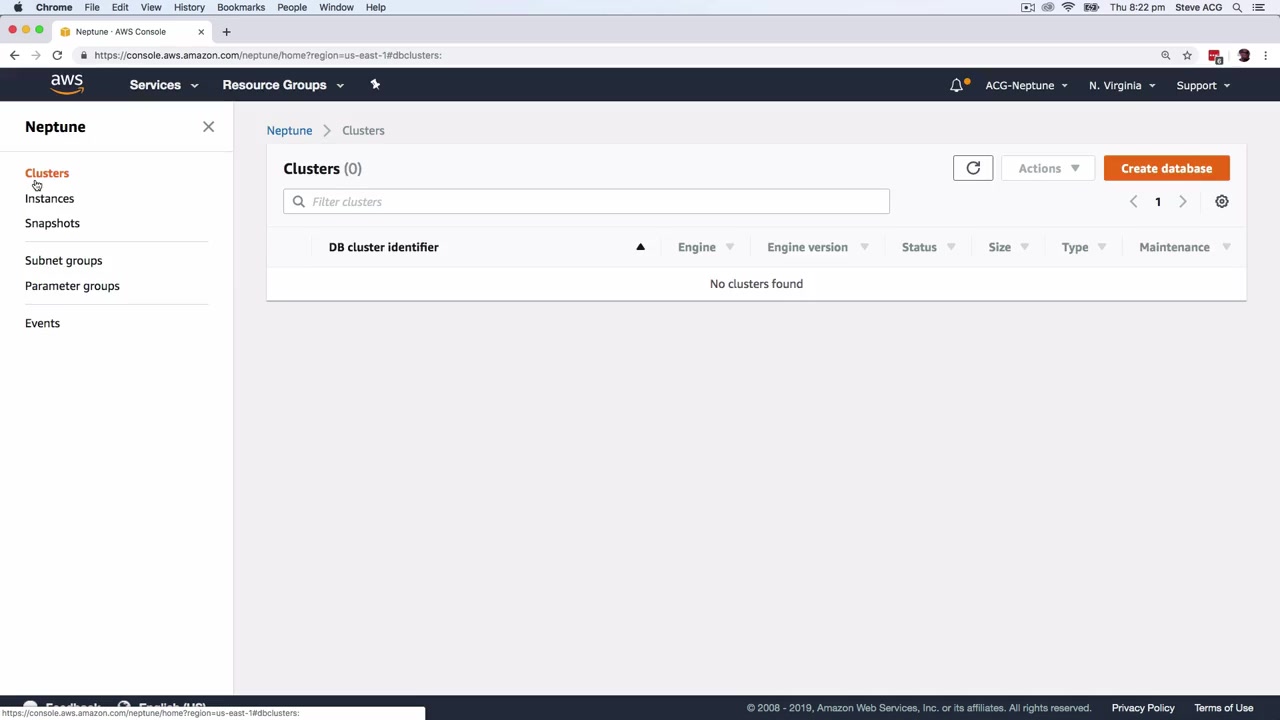
Task: Open the Help menu
Action: coord(376,7)
